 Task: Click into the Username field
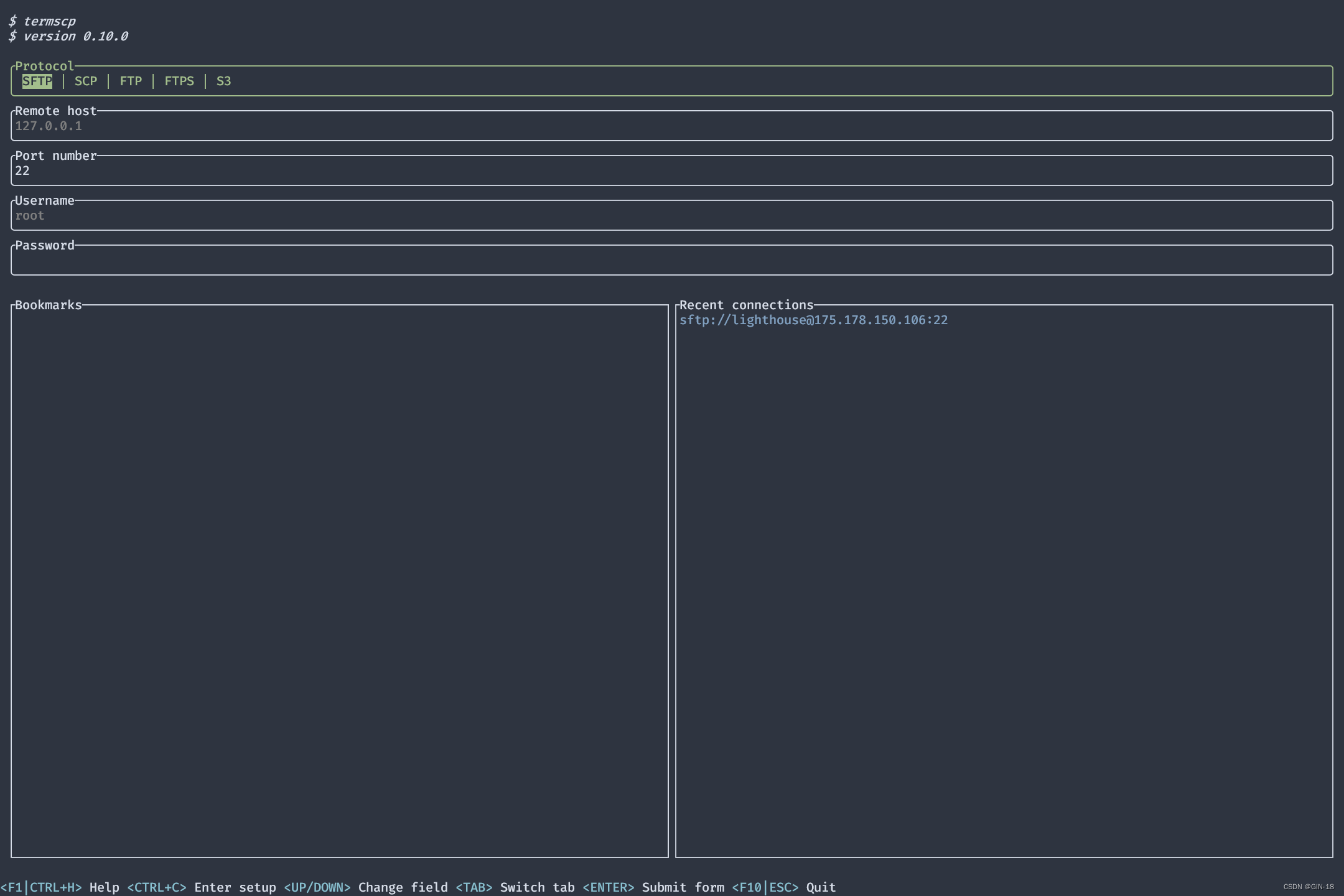[671, 216]
